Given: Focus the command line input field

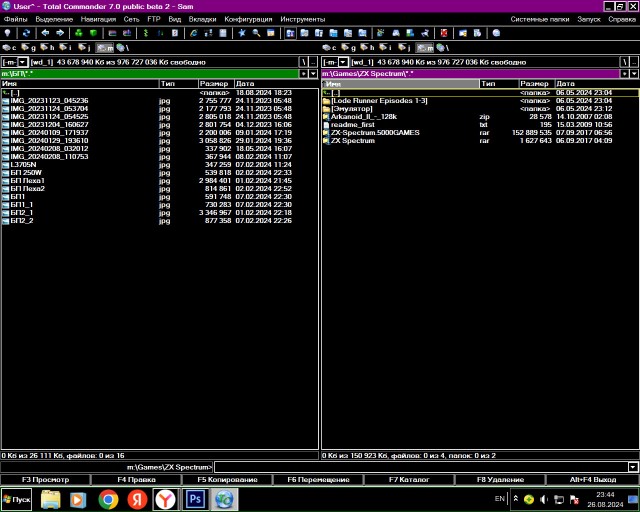Looking at the screenshot, I should (x=421, y=467).
